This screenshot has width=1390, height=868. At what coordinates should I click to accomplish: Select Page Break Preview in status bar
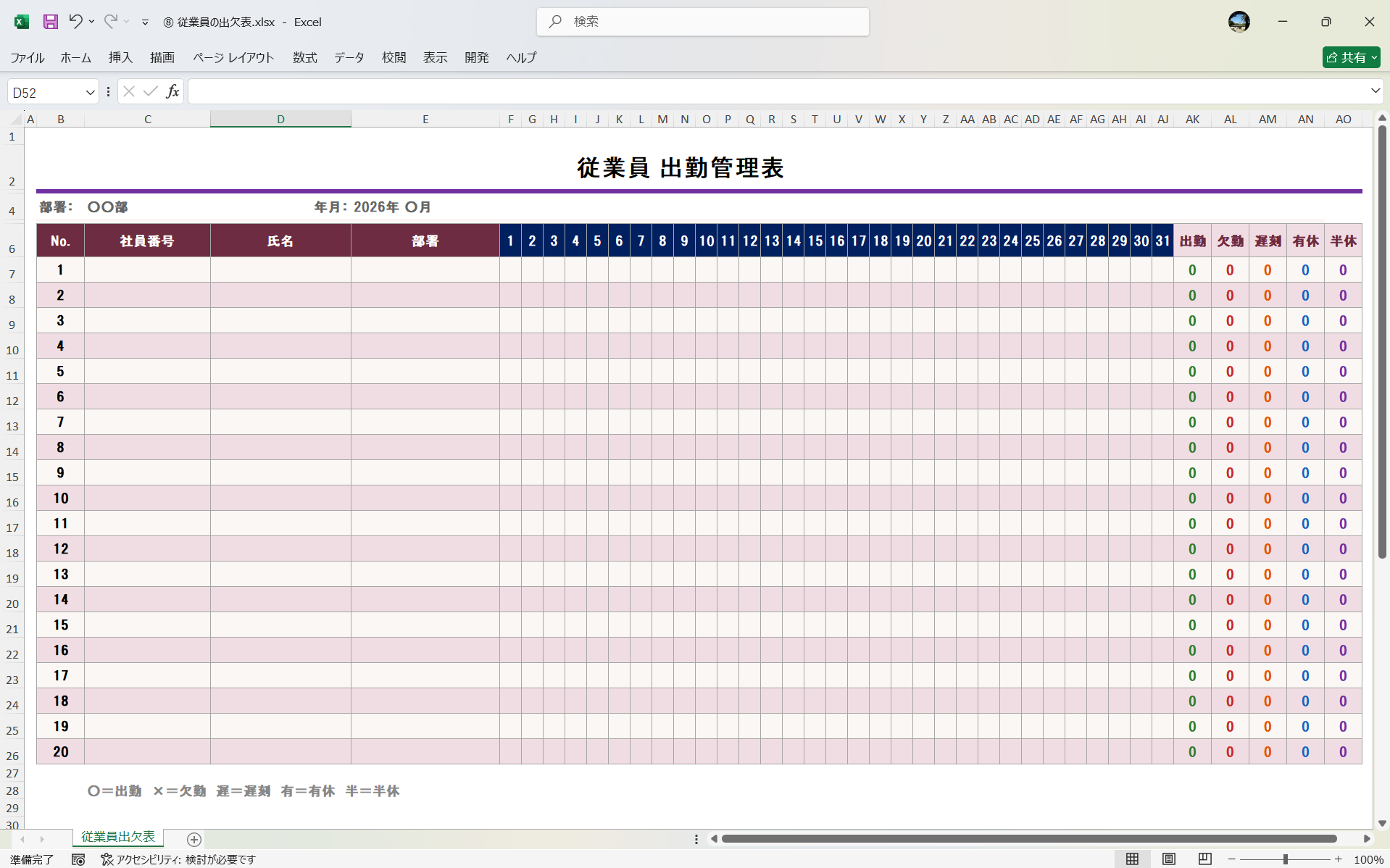[x=1204, y=860]
